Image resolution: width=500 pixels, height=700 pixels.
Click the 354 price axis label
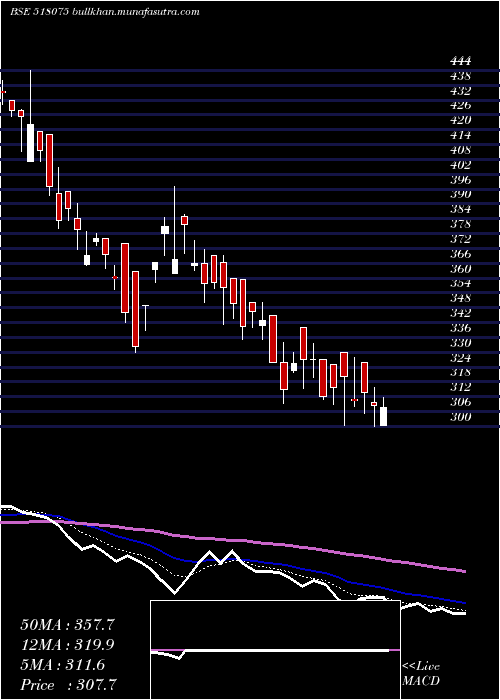460,283
